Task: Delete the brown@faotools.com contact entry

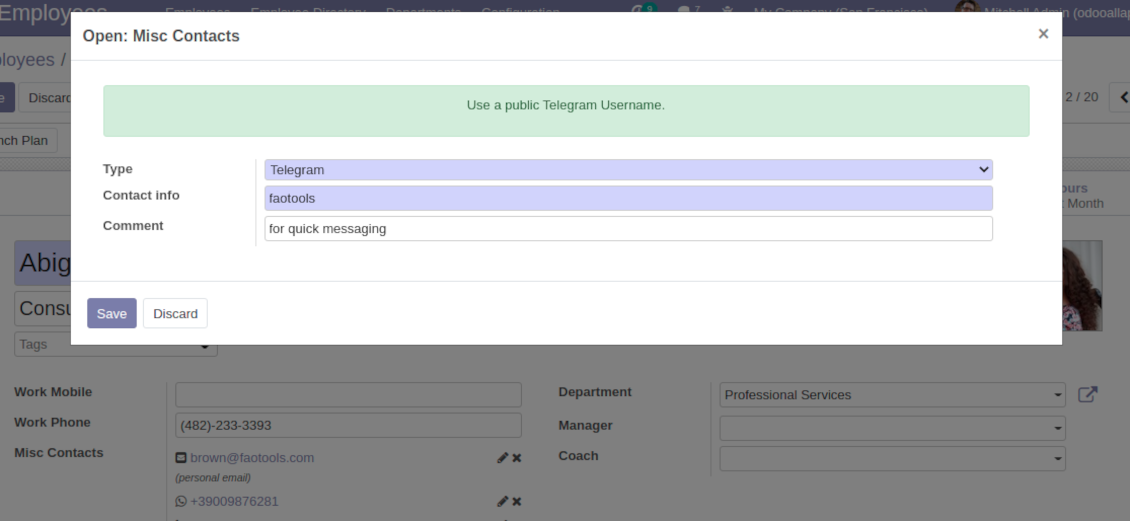Action: (x=517, y=458)
